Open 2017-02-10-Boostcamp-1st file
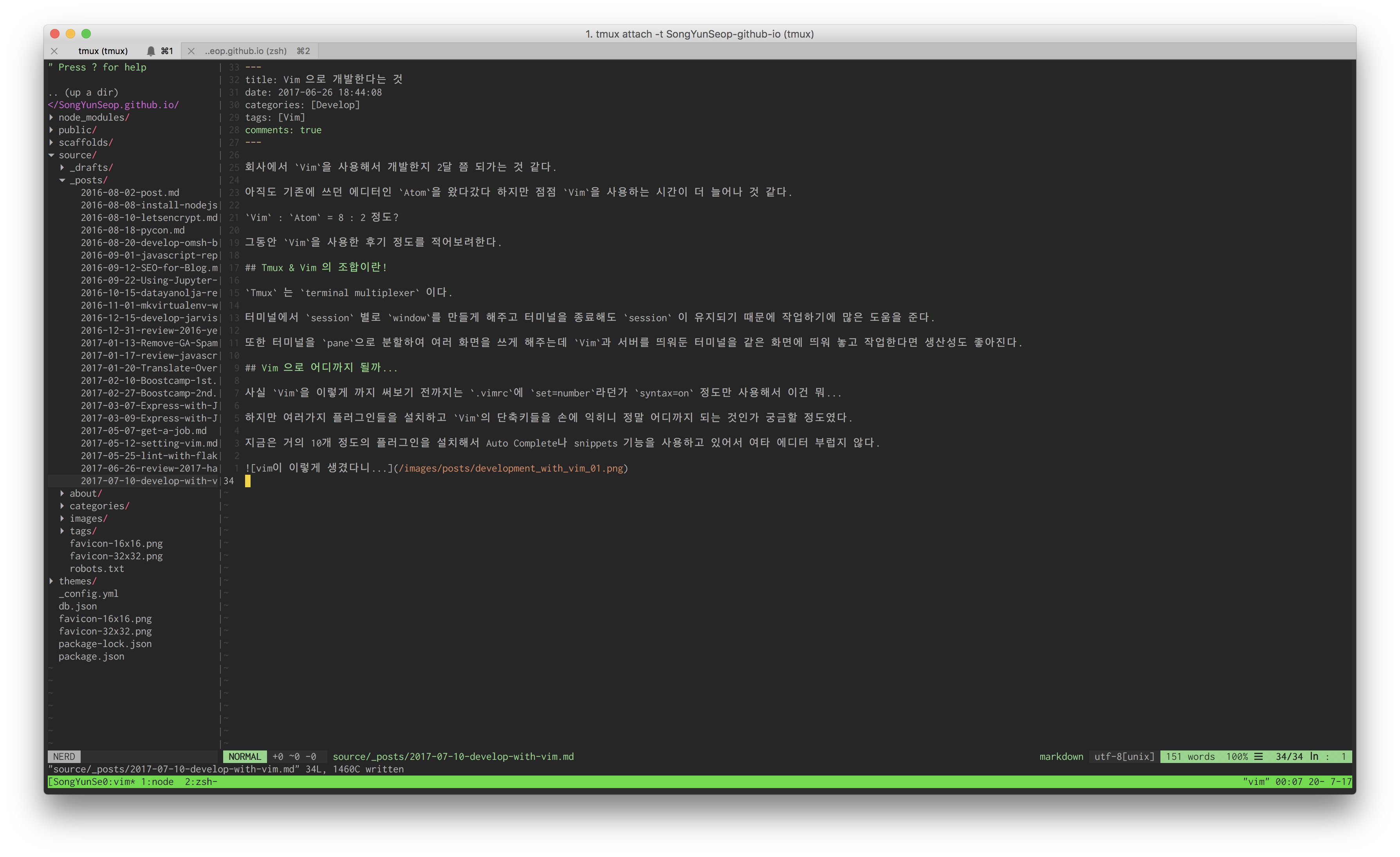Screen dimensions: 1400x857 pyautogui.click(x=149, y=380)
